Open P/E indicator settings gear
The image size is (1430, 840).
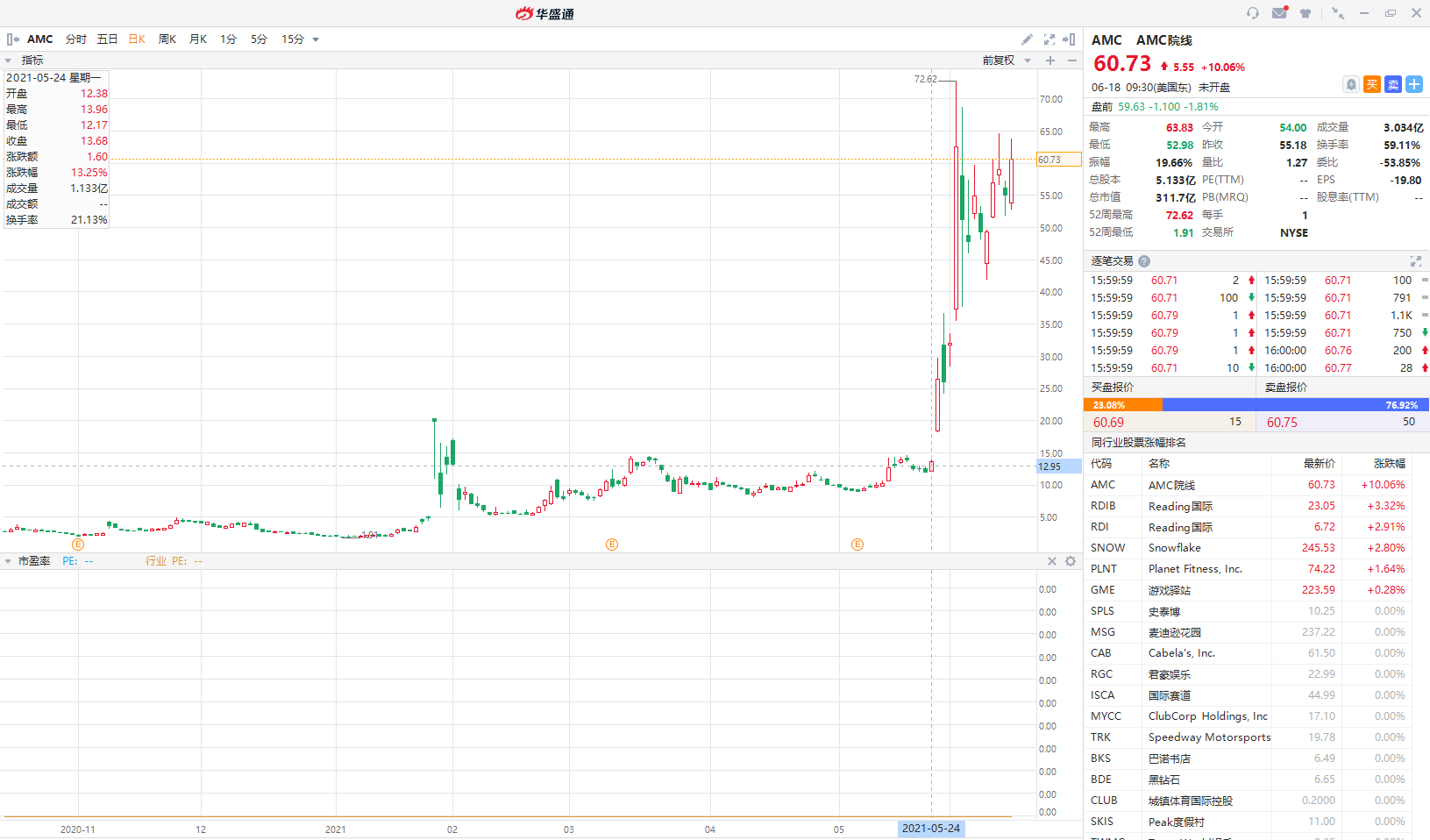pos(1071,561)
